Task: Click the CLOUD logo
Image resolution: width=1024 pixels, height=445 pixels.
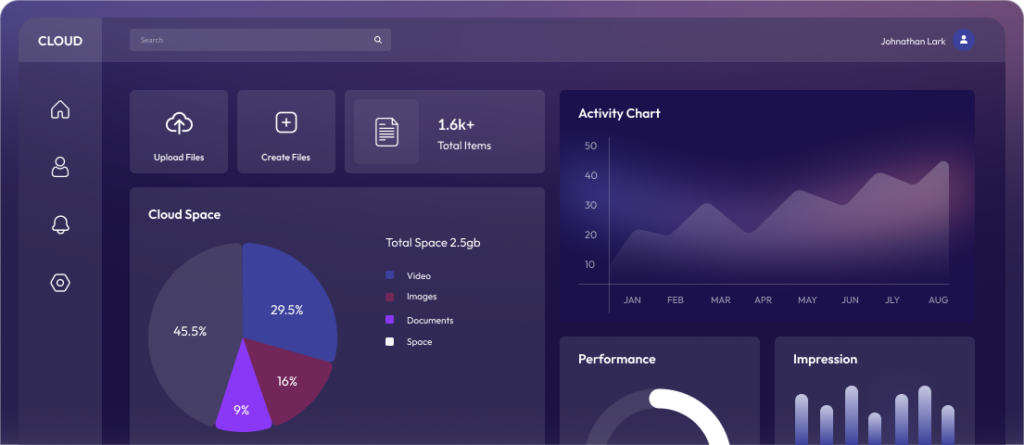Action: coord(60,41)
